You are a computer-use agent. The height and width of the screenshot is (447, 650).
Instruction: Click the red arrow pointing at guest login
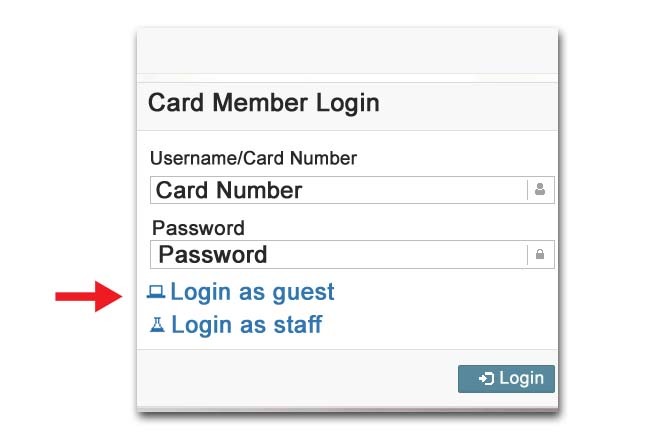(x=89, y=296)
